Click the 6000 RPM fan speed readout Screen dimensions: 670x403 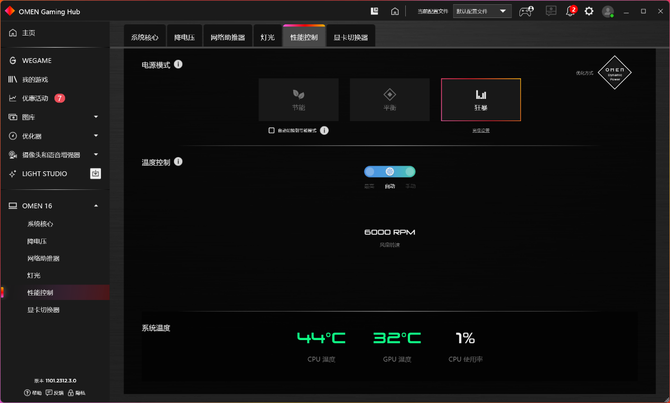tap(390, 232)
